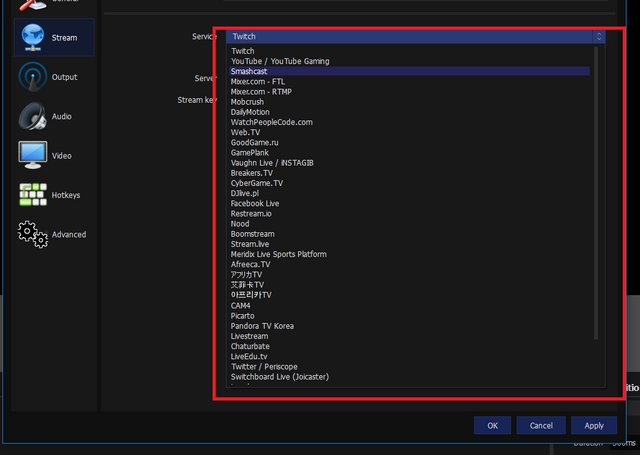Select CyberGame.TV entry
640x455 pixels.
click(409, 183)
